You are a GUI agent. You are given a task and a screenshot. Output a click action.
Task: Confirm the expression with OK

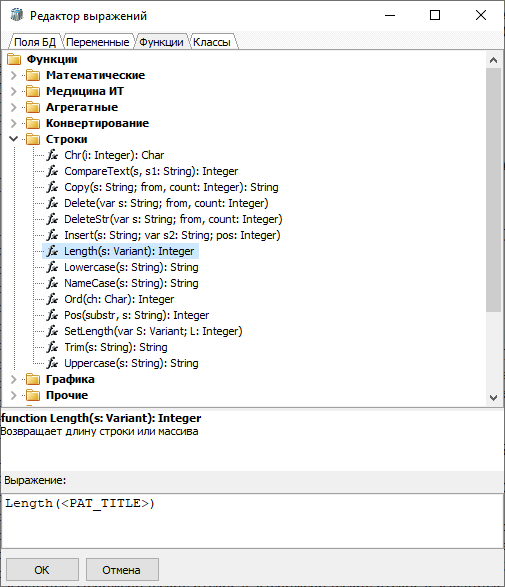point(42,570)
